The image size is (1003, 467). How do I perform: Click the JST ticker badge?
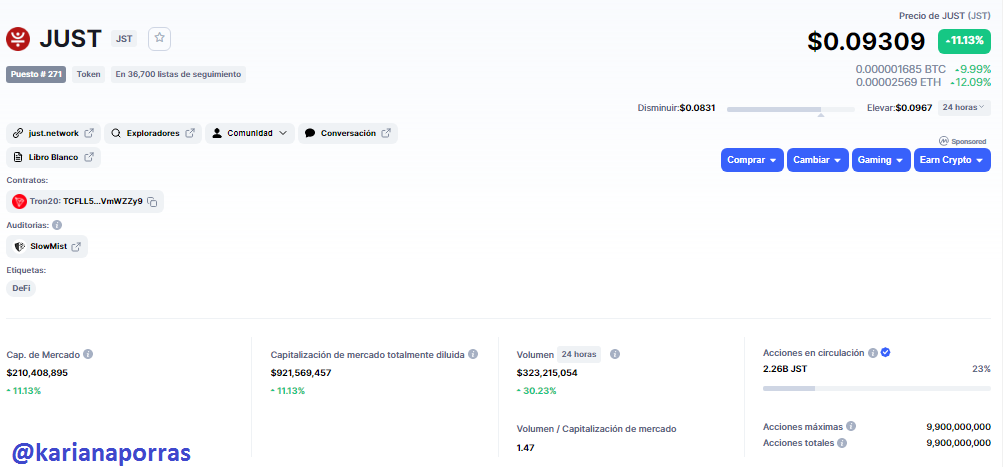(124, 39)
